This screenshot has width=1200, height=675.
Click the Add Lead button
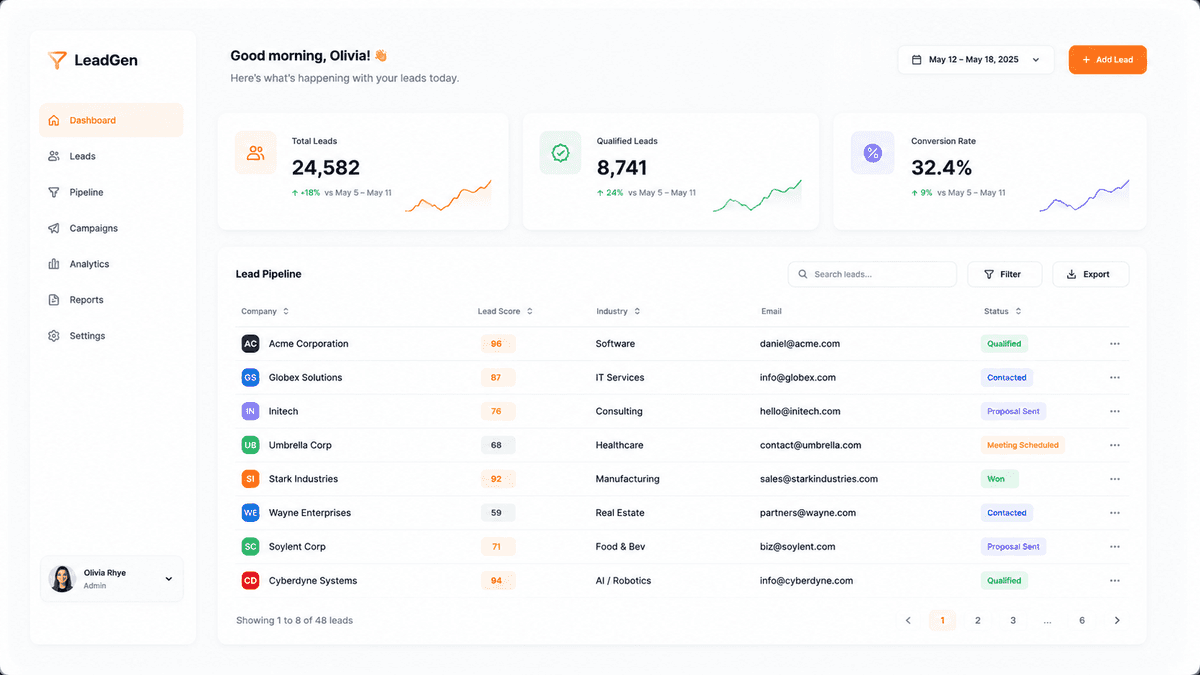(x=1108, y=60)
